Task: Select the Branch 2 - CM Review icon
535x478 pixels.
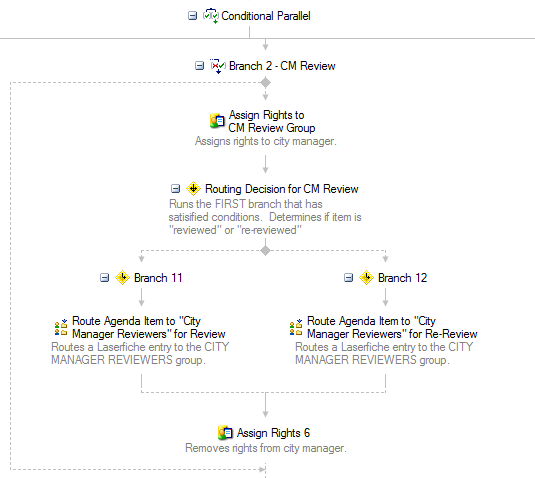Action: (x=218, y=66)
